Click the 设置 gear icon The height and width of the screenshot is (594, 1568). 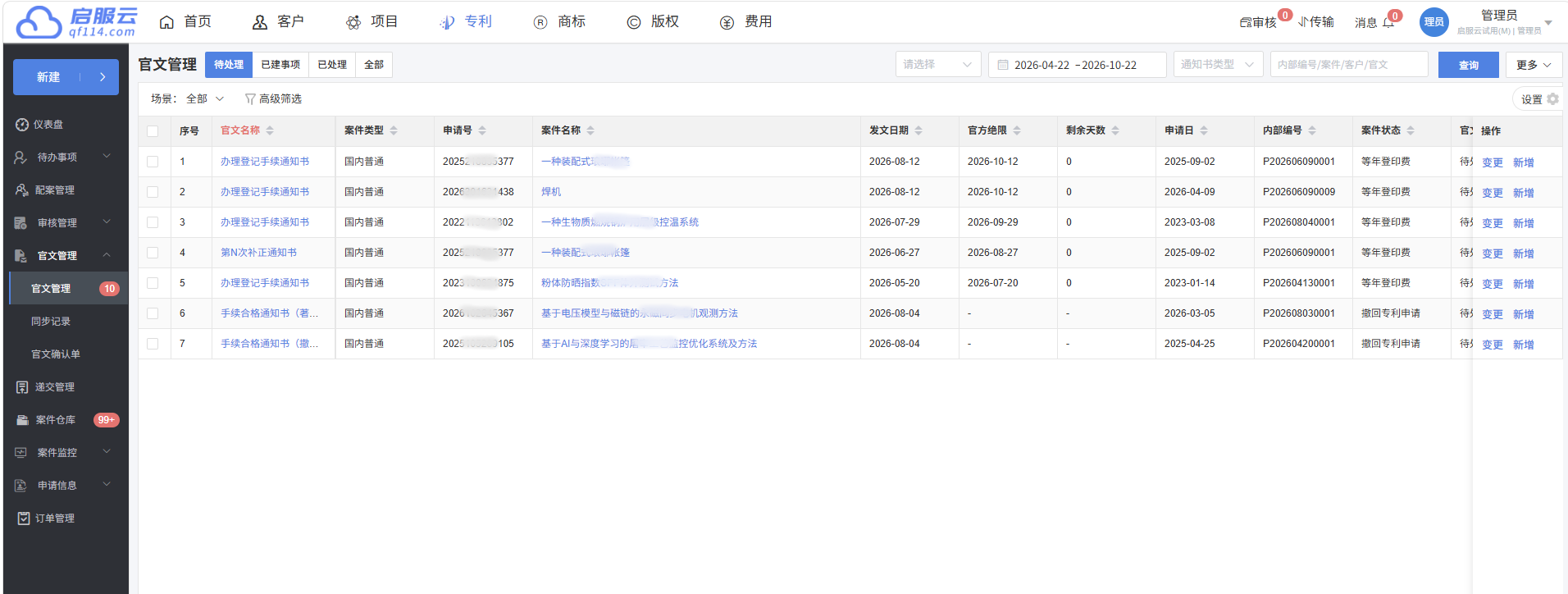tap(1552, 99)
